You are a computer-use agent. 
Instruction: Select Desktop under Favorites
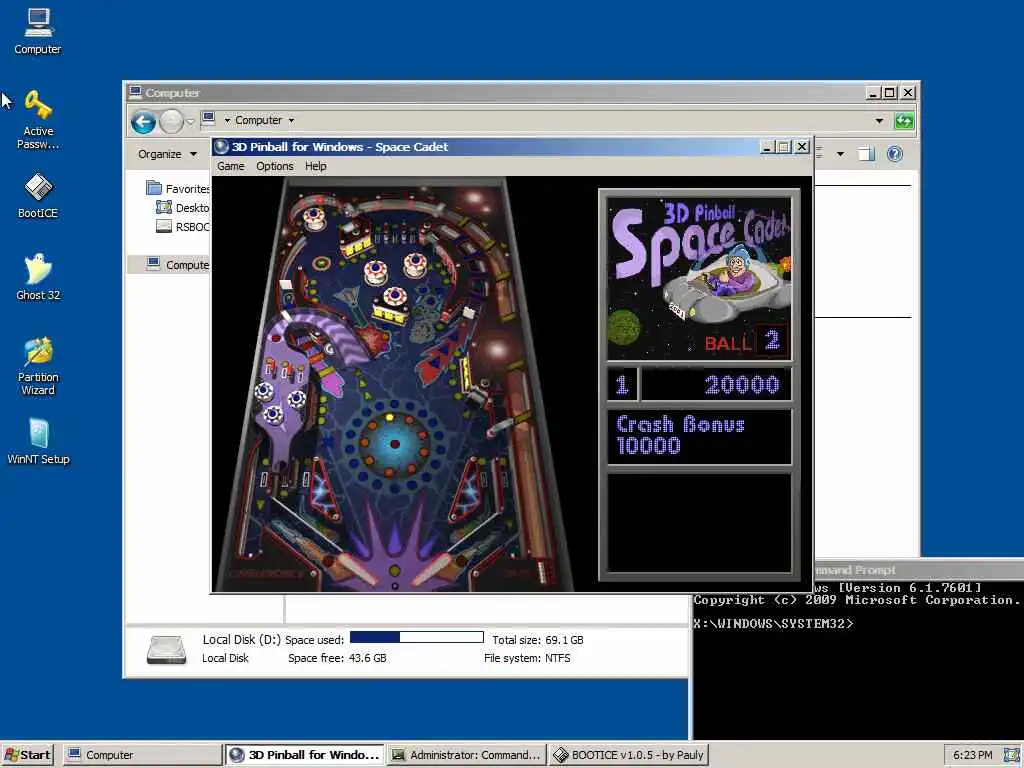[183, 208]
